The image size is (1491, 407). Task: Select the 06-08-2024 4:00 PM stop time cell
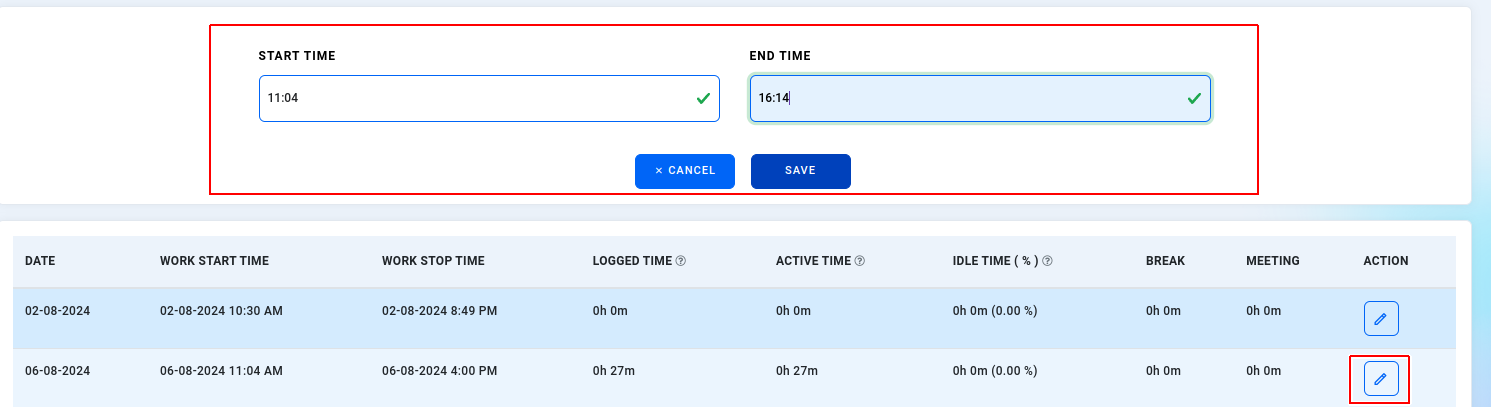(440, 371)
